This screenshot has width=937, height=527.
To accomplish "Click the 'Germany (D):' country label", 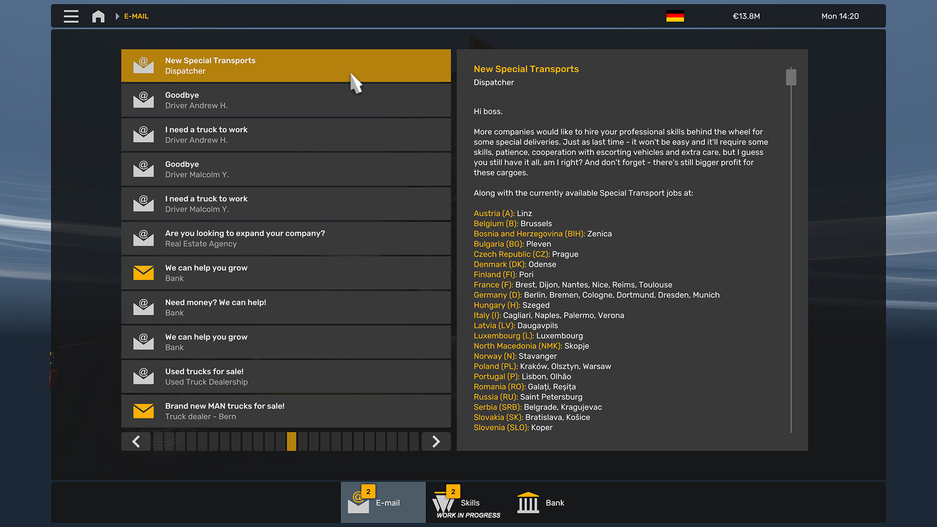I will [x=498, y=295].
